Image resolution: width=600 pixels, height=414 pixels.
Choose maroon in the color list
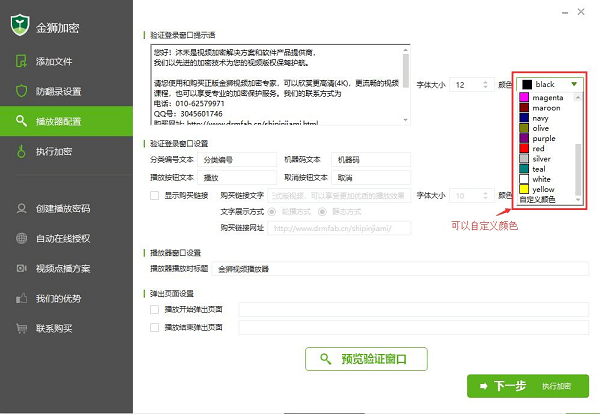tap(546, 108)
